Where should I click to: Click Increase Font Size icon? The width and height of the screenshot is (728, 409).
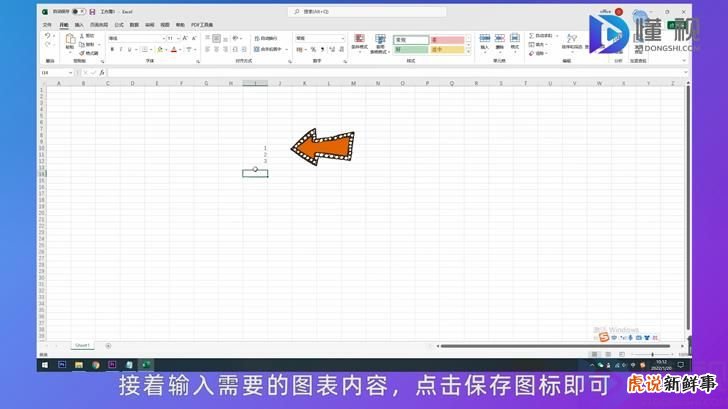(185, 38)
